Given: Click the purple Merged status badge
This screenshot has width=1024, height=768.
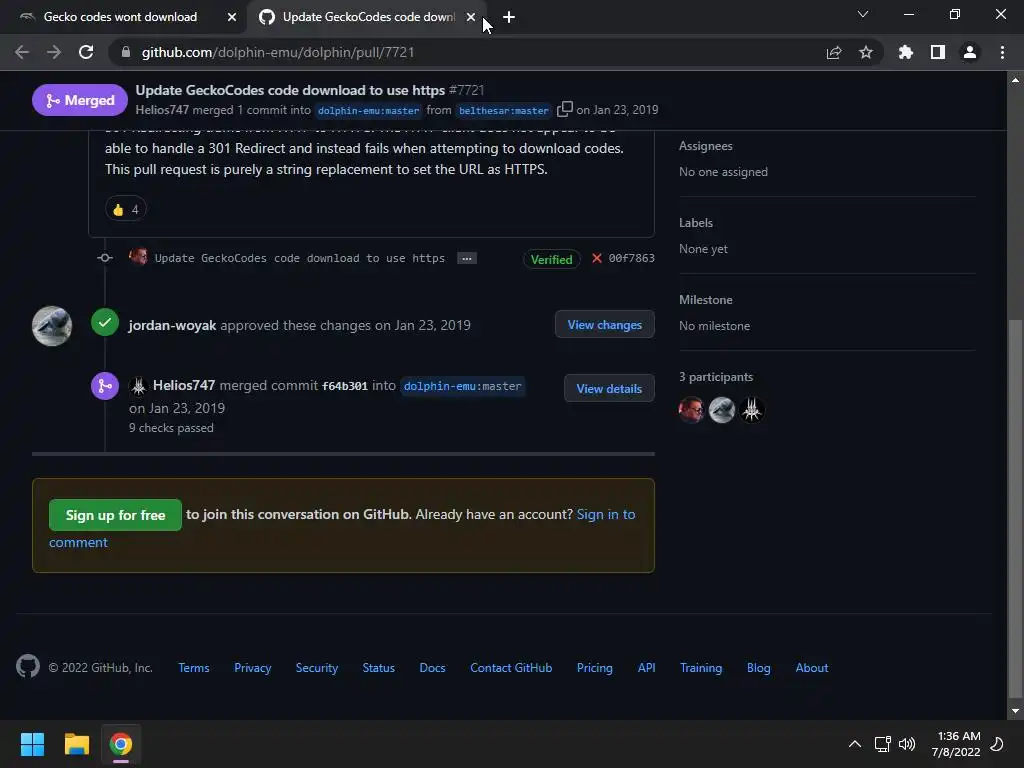Looking at the screenshot, I should [80, 100].
